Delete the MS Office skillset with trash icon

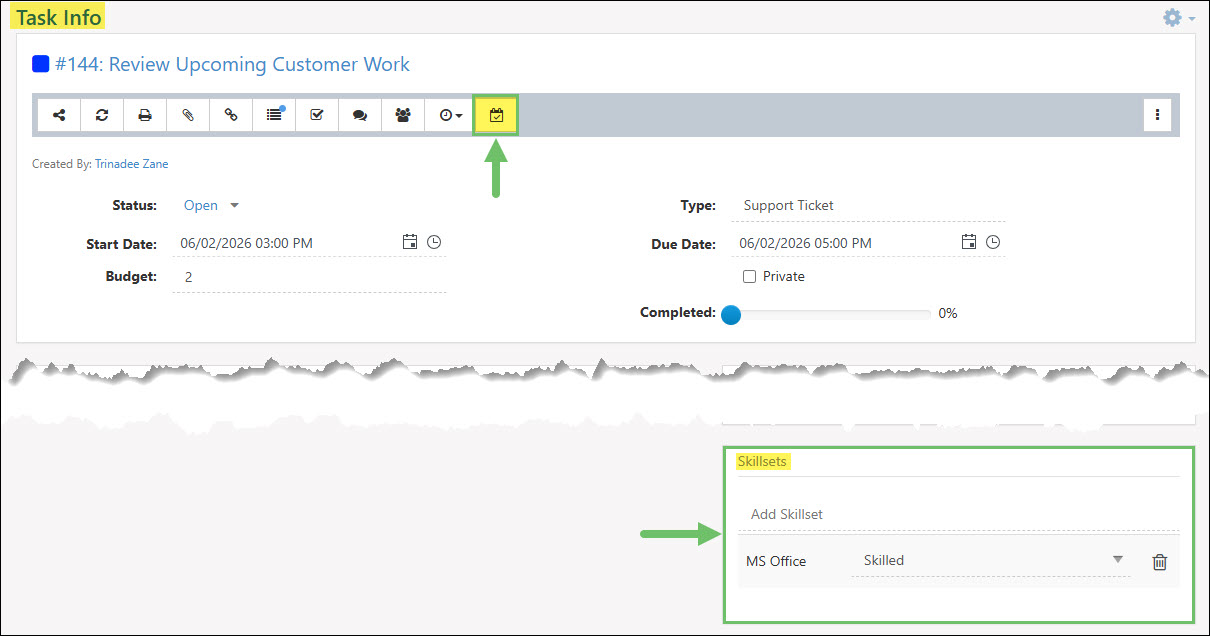click(1159, 562)
